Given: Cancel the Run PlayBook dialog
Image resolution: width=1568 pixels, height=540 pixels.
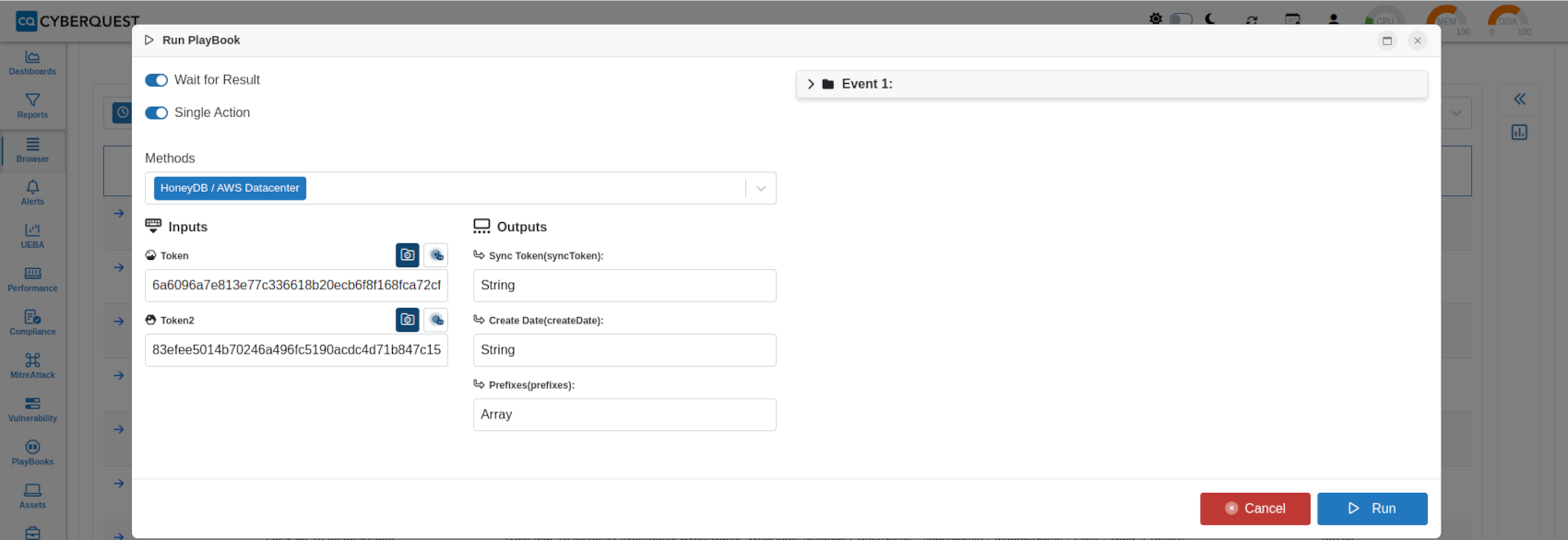Looking at the screenshot, I should click(1254, 509).
